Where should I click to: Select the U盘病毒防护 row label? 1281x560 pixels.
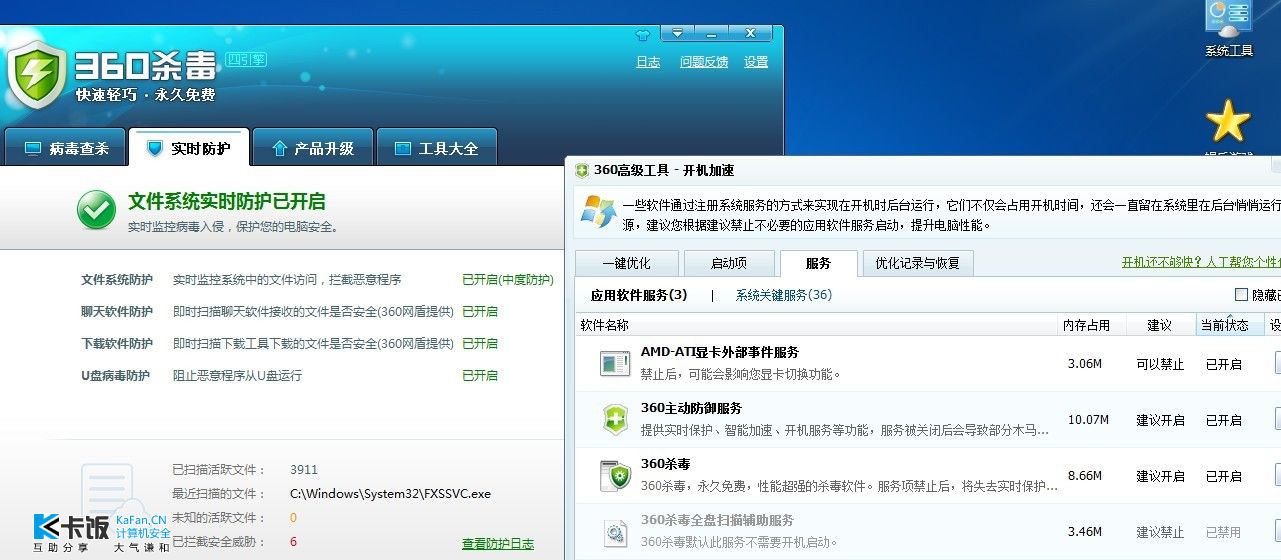[115, 376]
